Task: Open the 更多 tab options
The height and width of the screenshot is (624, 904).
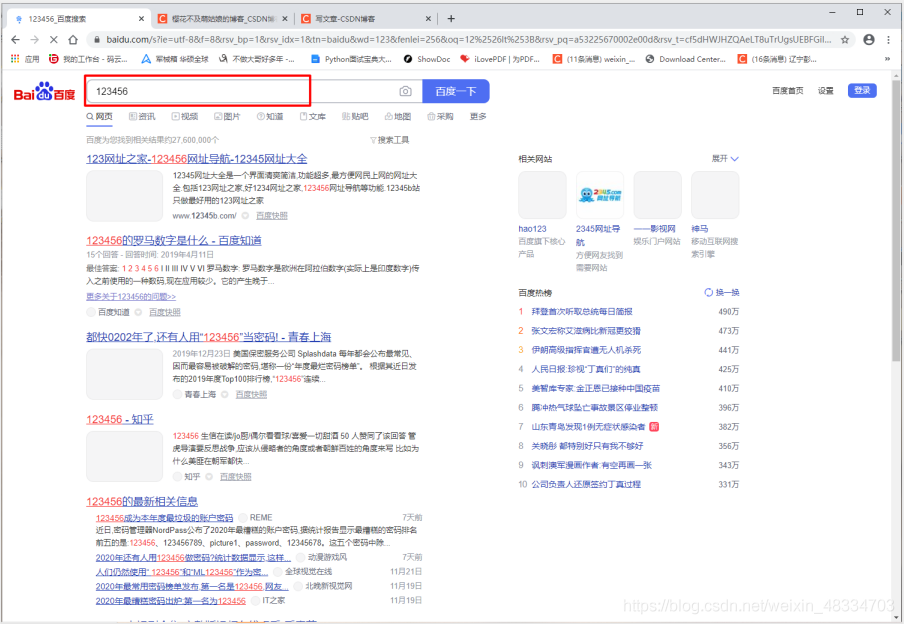Action: (x=478, y=116)
